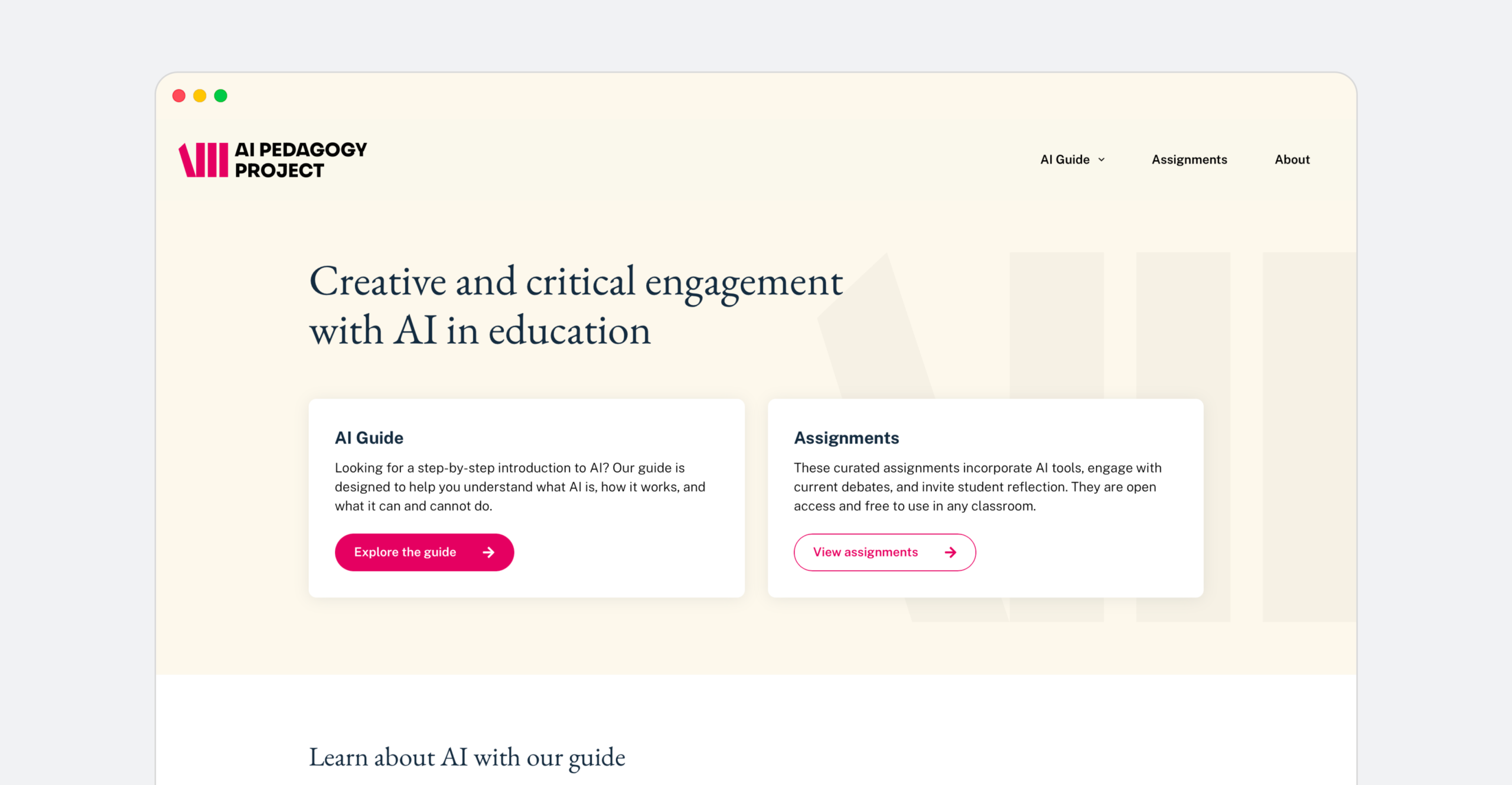
Task: Expand the AI Guide dropdown chevron
Action: [x=1102, y=160]
